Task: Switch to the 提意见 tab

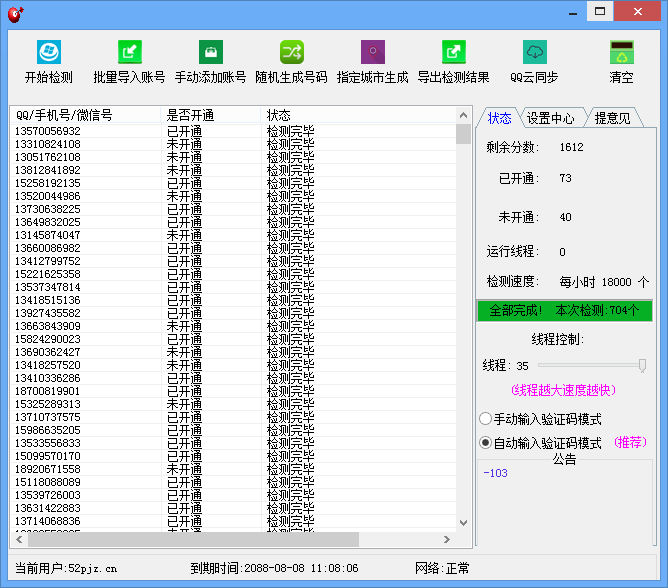Action: [612, 118]
